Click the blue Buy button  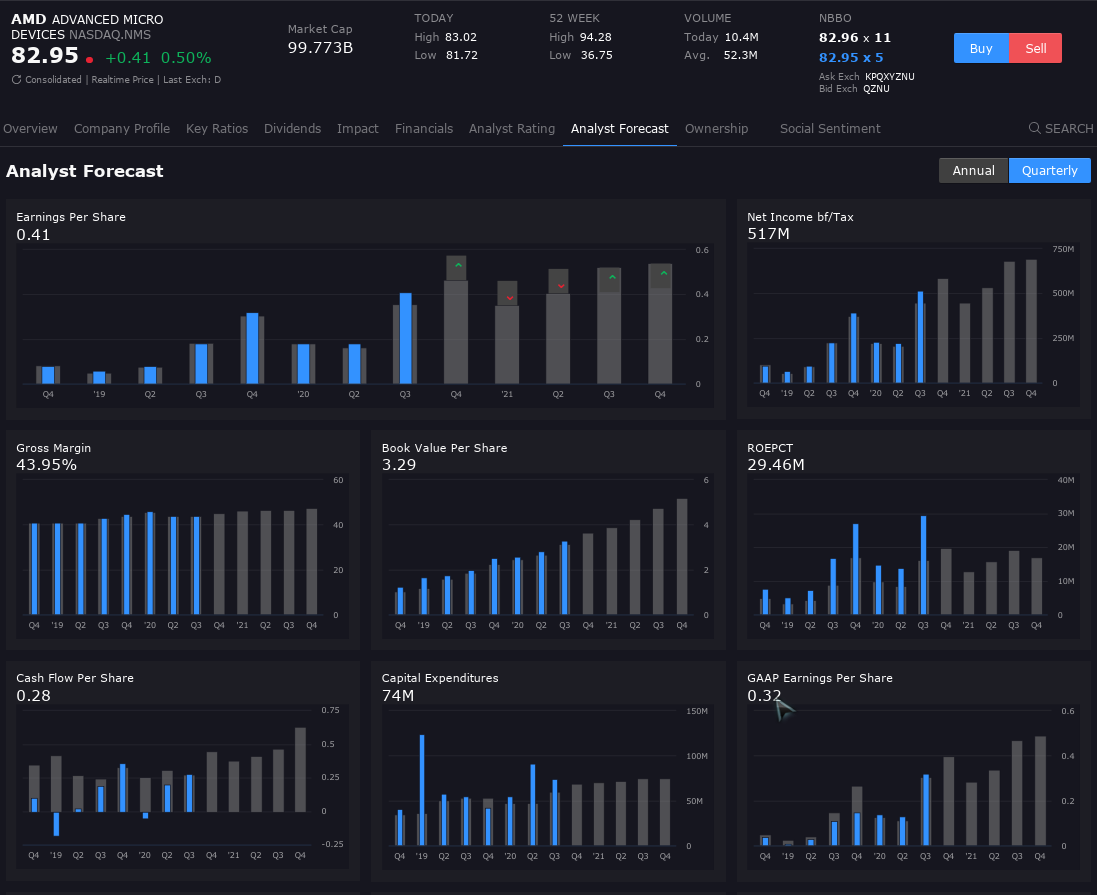(981, 48)
